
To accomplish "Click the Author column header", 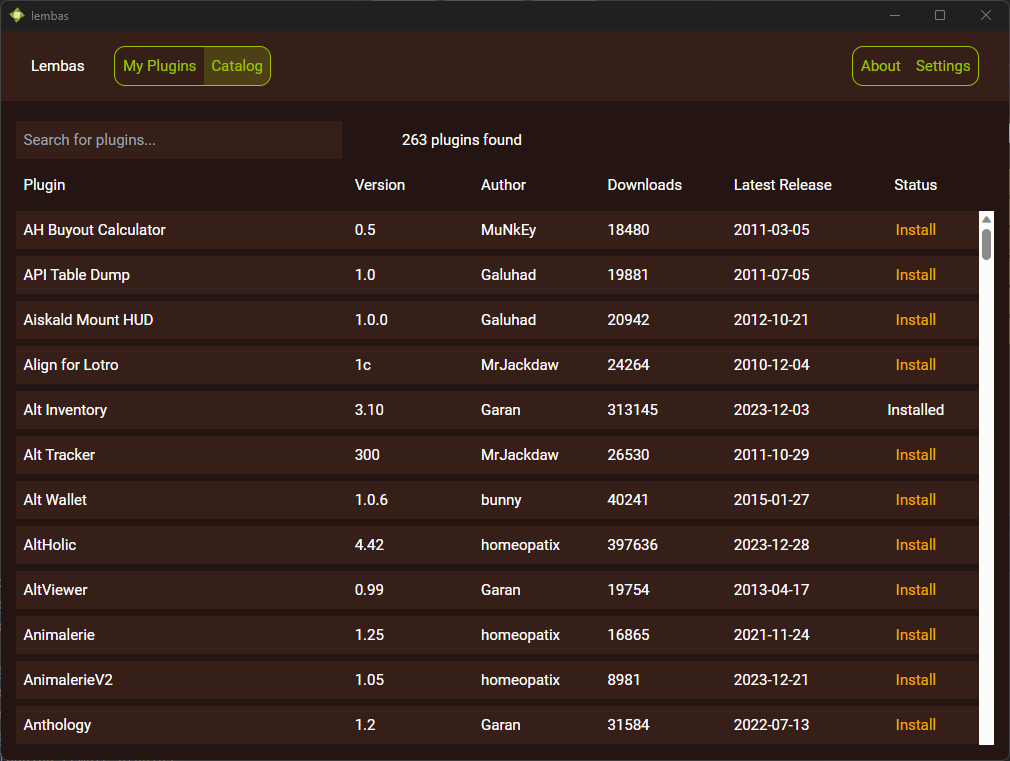I will (x=503, y=185).
